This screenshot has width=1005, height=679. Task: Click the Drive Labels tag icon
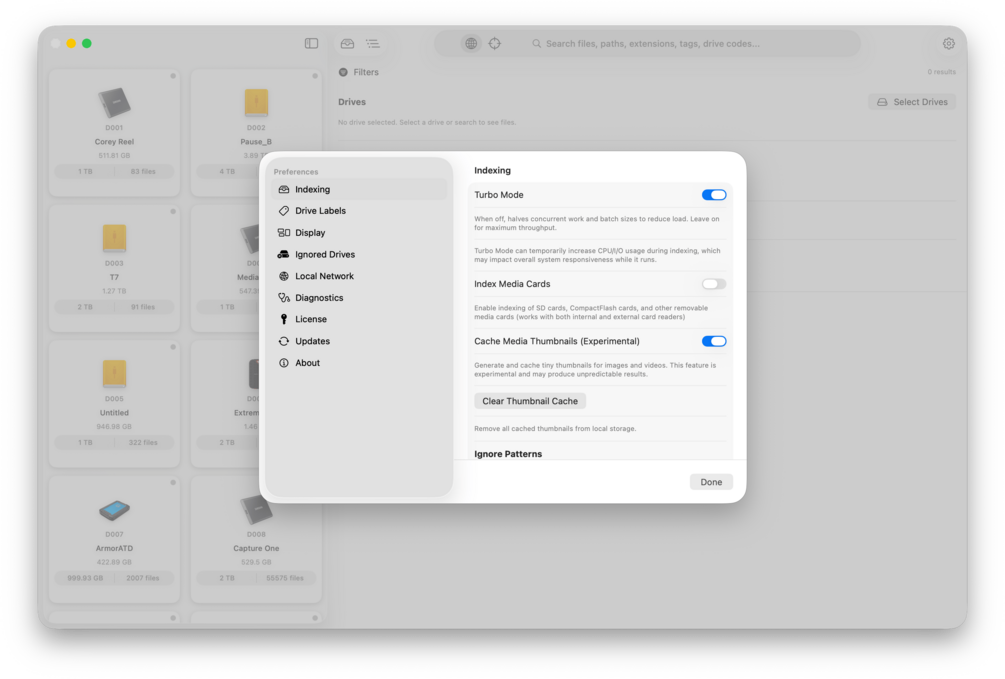coord(283,211)
